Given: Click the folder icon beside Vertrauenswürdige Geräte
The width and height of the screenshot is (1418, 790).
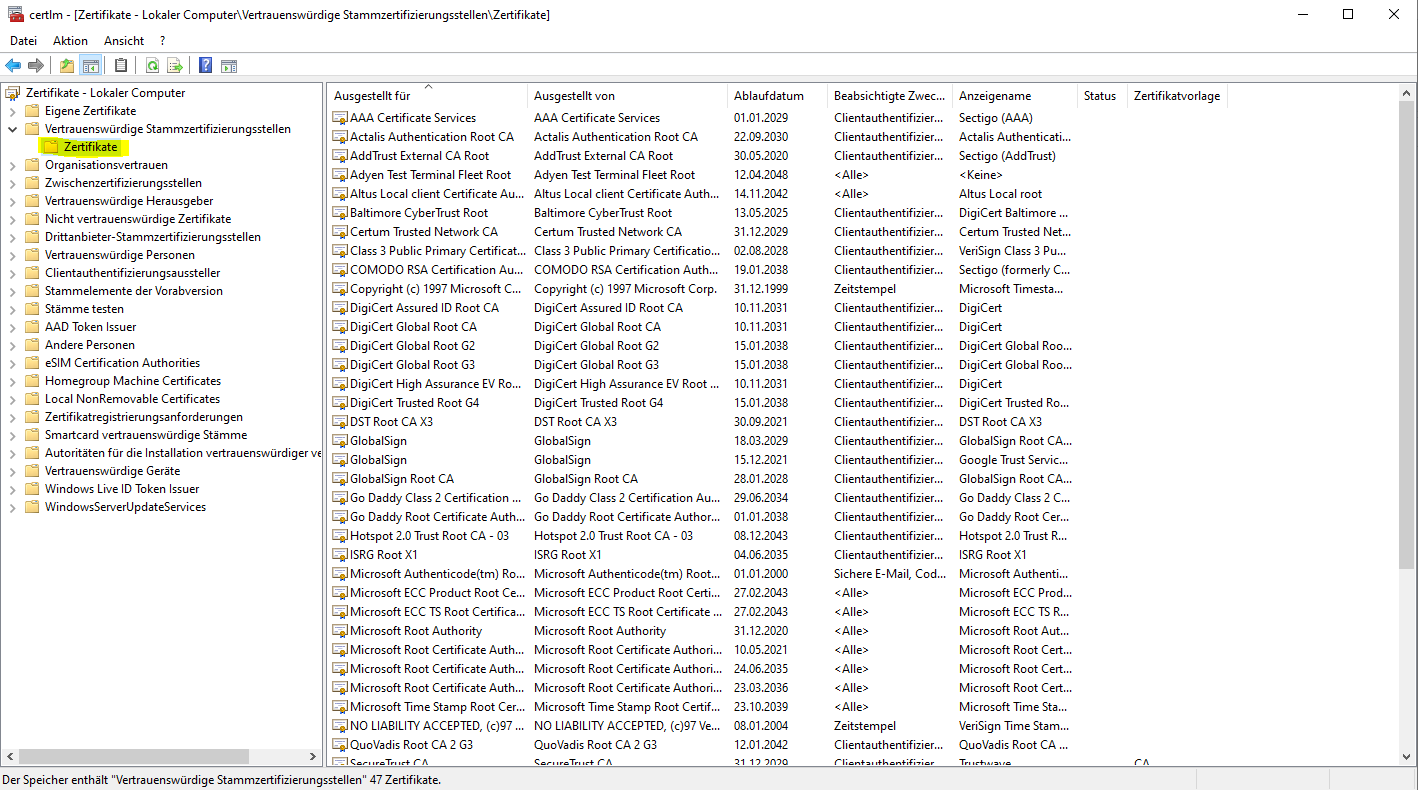Looking at the screenshot, I should [x=32, y=471].
